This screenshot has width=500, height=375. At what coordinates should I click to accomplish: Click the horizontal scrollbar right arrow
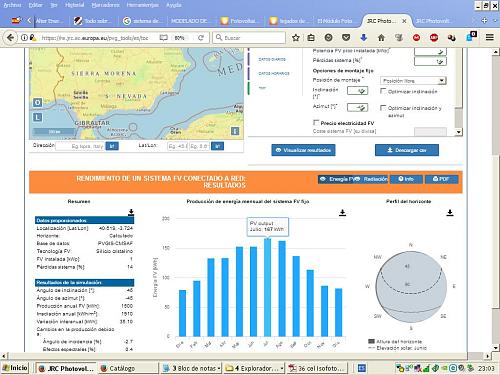click(x=488, y=356)
